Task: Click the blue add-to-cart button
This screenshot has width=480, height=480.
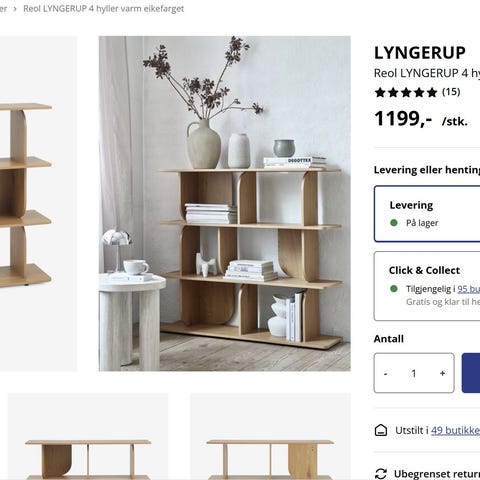Action: tap(471, 373)
